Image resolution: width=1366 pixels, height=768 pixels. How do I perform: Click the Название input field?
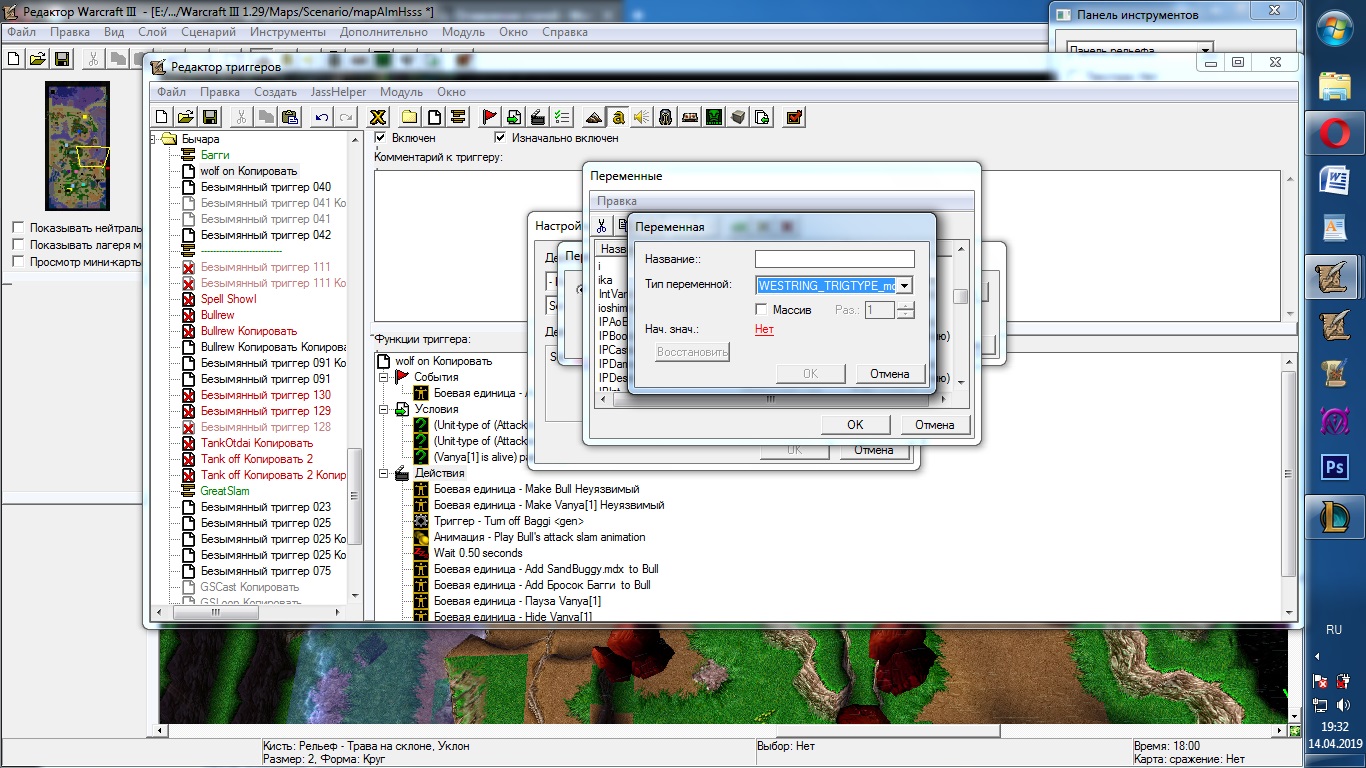coord(834,259)
